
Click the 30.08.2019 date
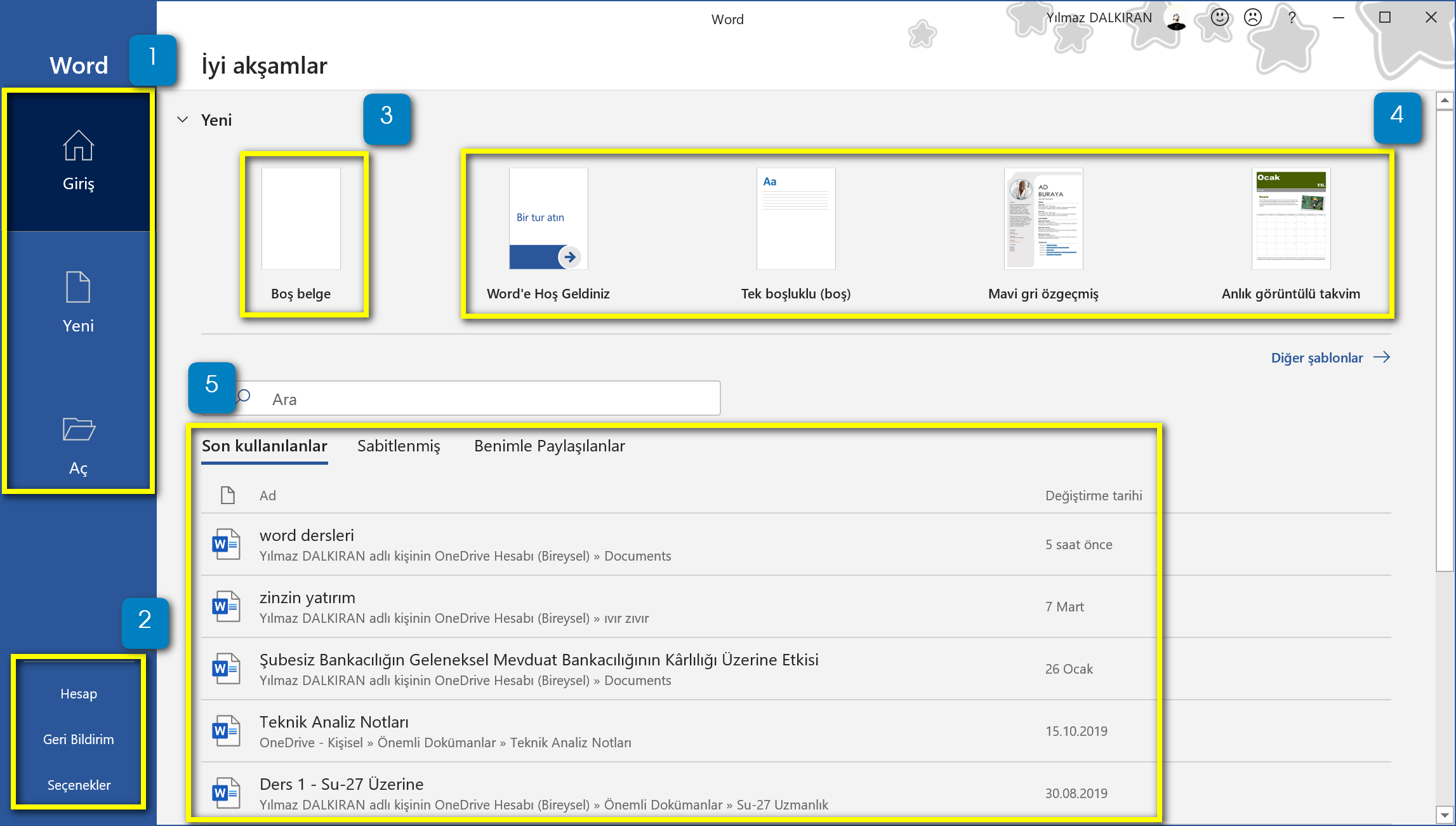[1076, 794]
